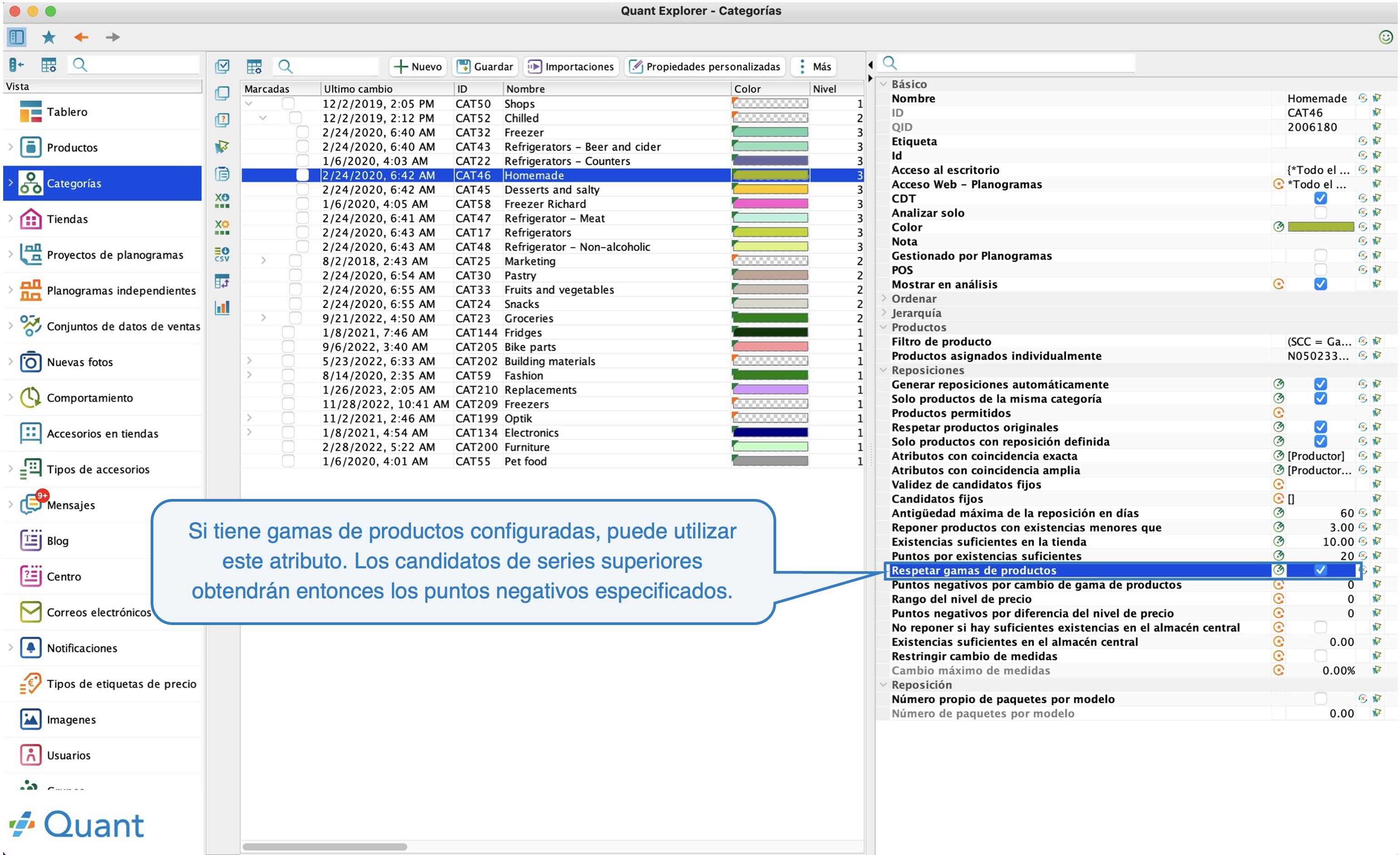Expand the Building materials tree row
The width and height of the screenshot is (1400, 855).
(x=249, y=361)
